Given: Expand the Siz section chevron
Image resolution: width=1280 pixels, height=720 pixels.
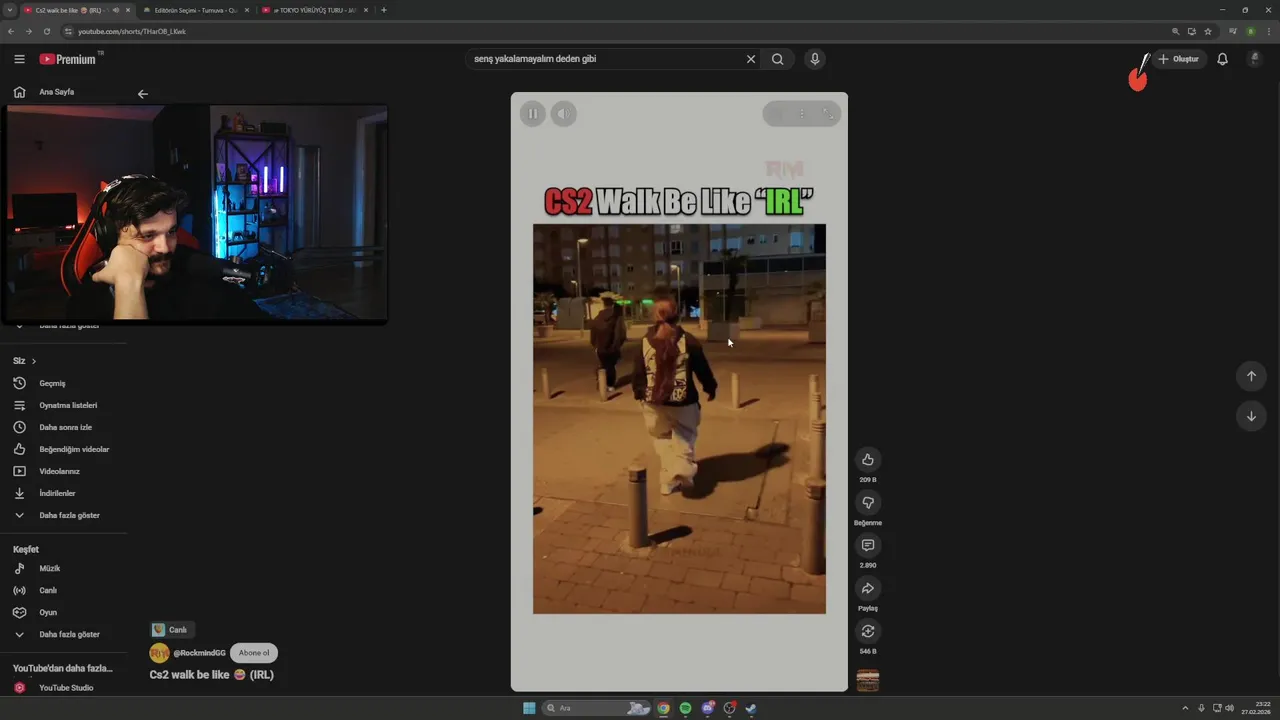Looking at the screenshot, I should (x=34, y=361).
